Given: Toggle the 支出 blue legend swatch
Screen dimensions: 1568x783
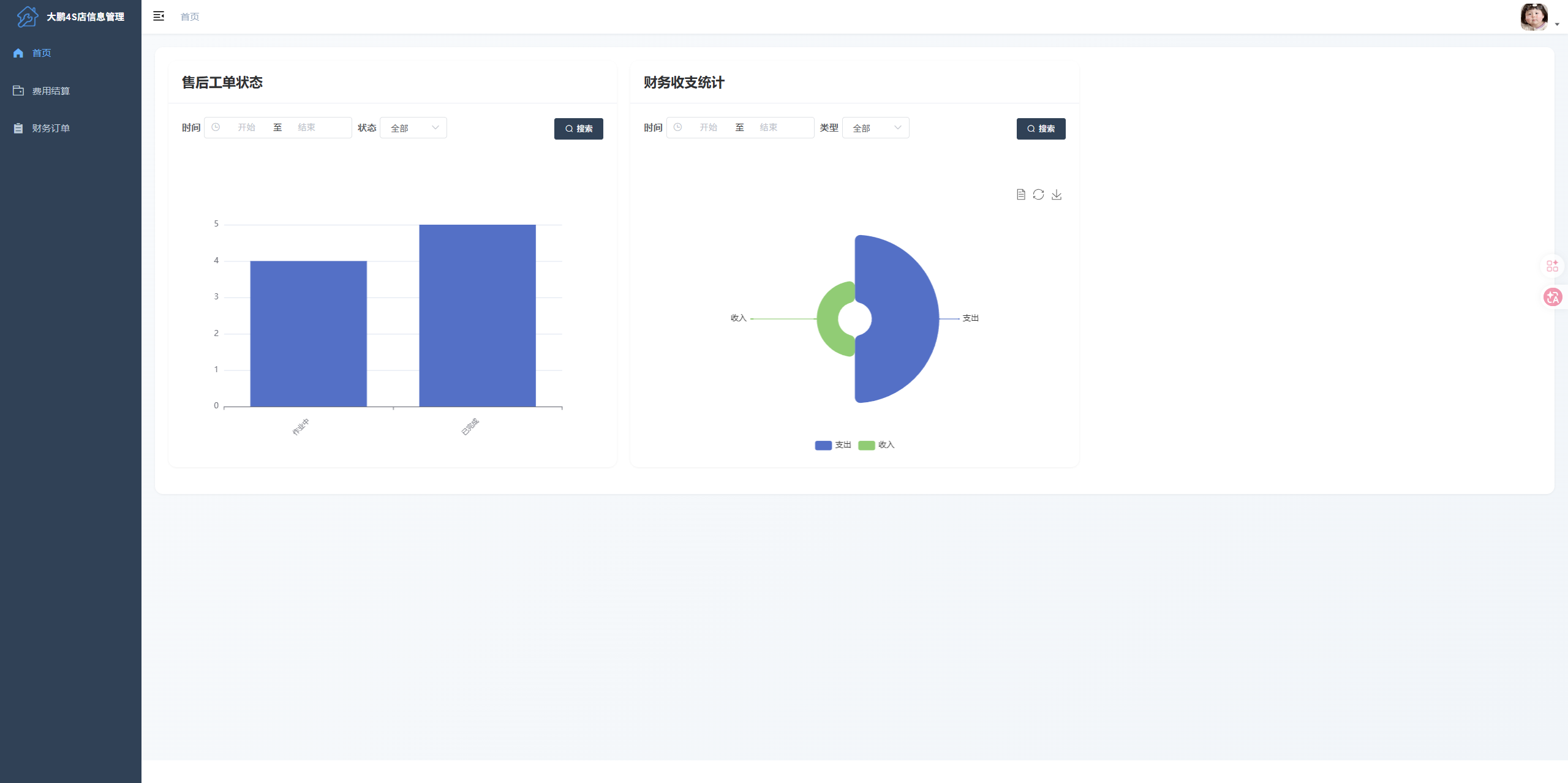Looking at the screenshot, I should coord(823,446).
